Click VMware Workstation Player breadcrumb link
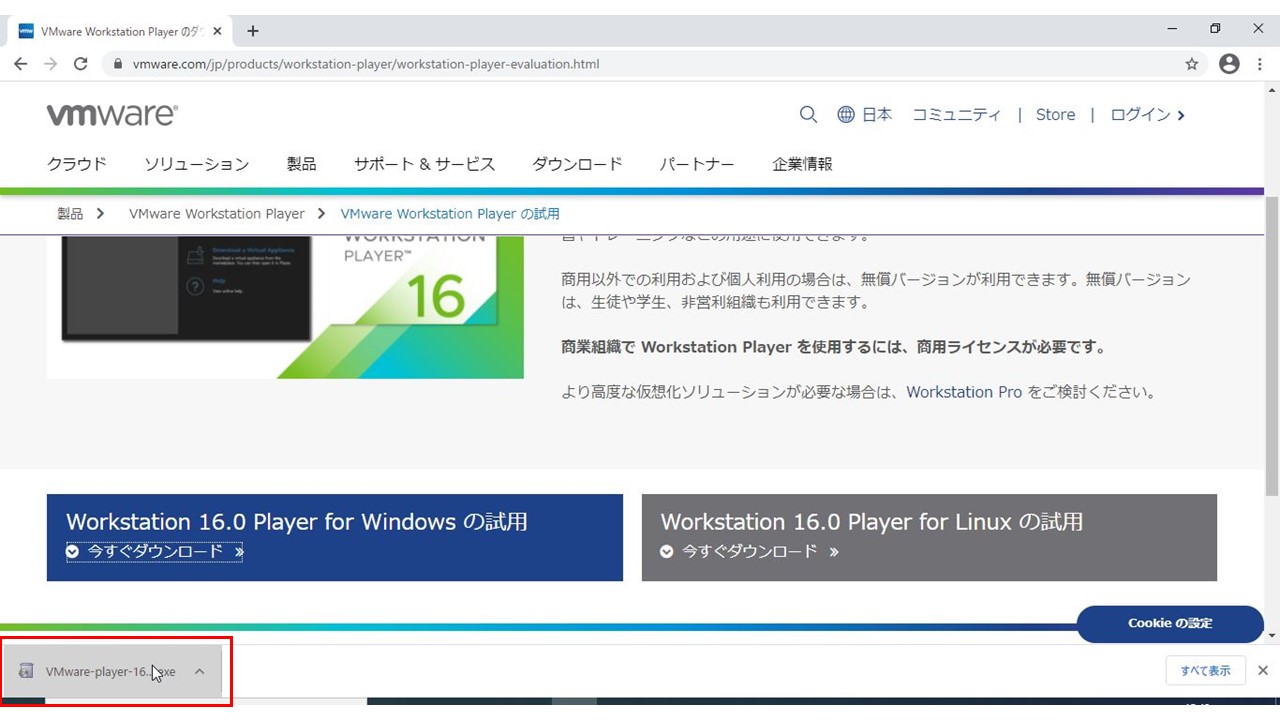Viewport: 1280px width, 720px height. (217, 214)
